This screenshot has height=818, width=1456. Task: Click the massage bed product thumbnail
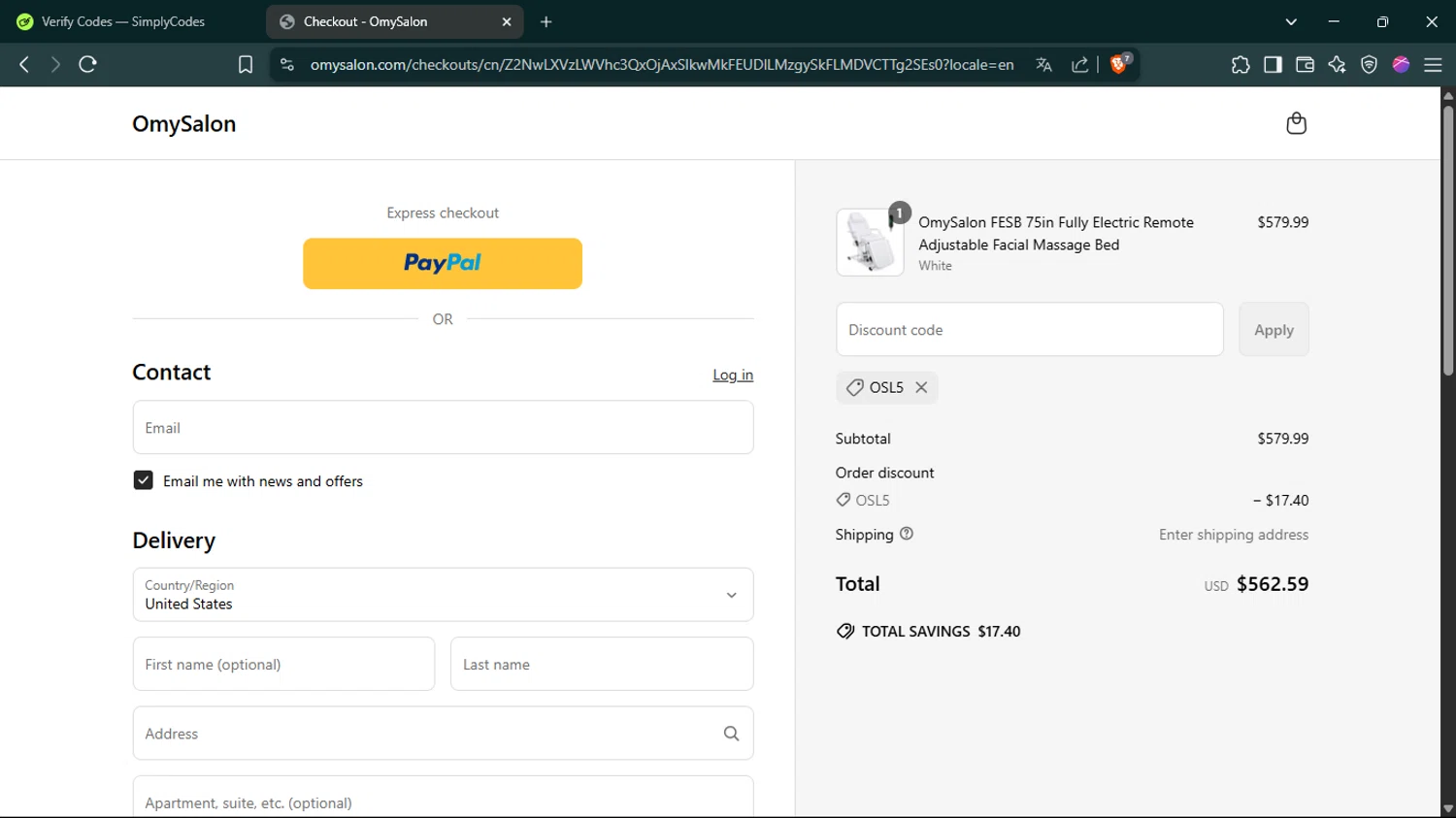pyautogui.click(x=870, y=243)
